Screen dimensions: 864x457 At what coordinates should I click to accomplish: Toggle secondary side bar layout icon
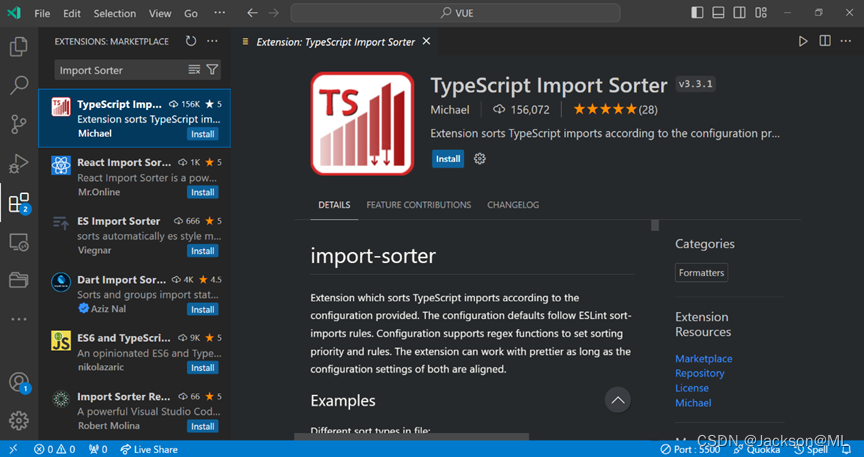(739, 13)
